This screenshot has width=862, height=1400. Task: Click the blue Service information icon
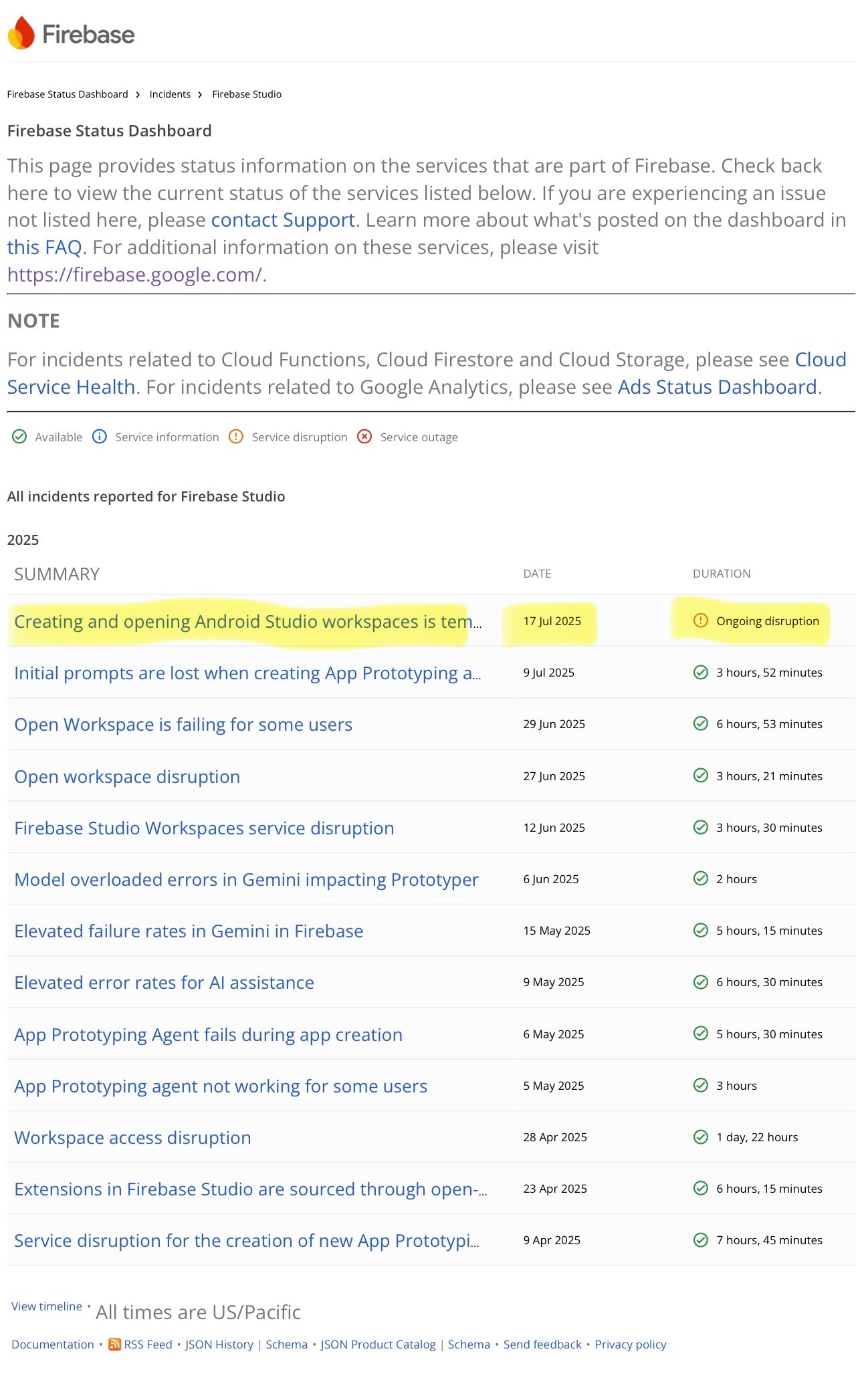click(100, 437)
